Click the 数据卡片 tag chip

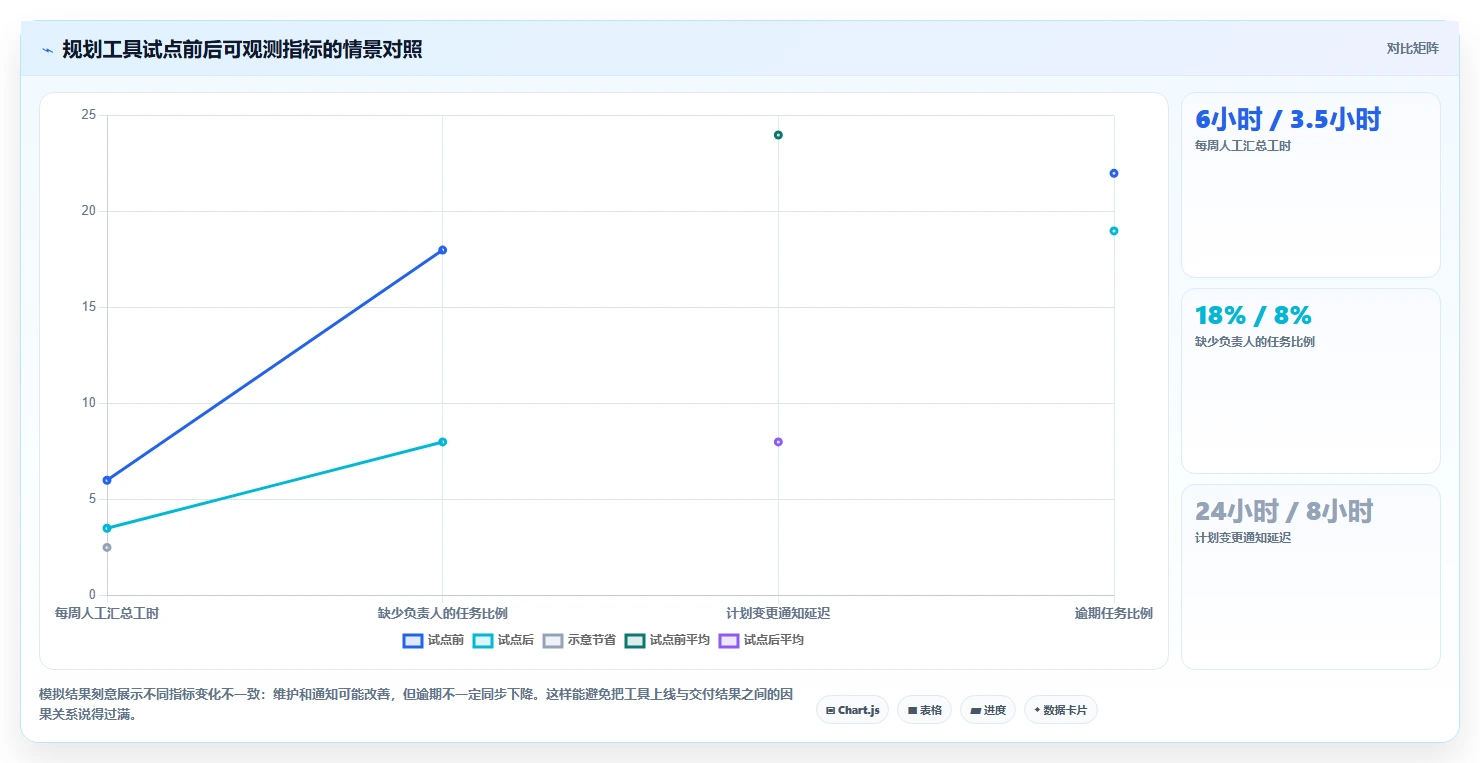1061,710
